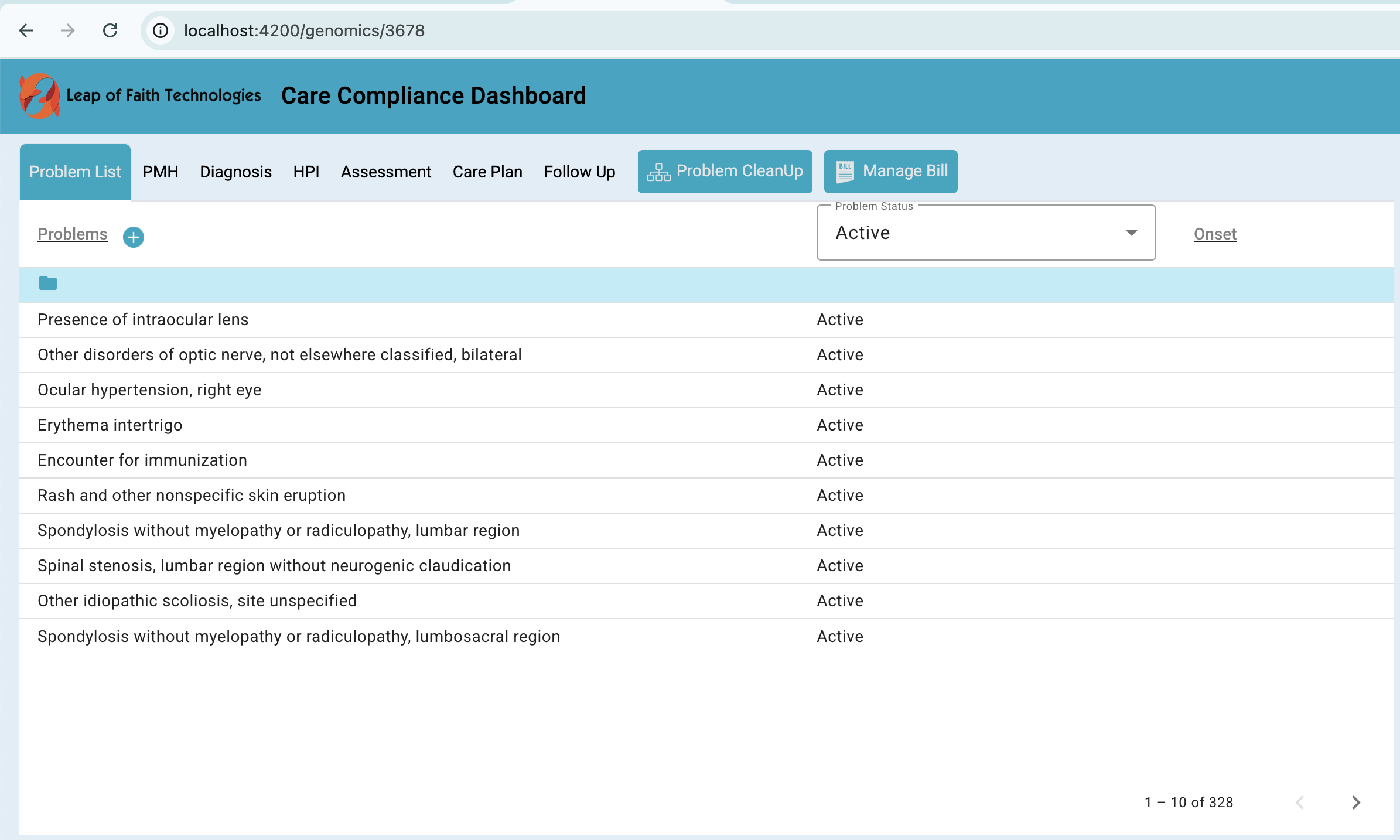Screen dimensions: 1400x840
Task: Click the browser address bar URL
Action: [304, 30]
